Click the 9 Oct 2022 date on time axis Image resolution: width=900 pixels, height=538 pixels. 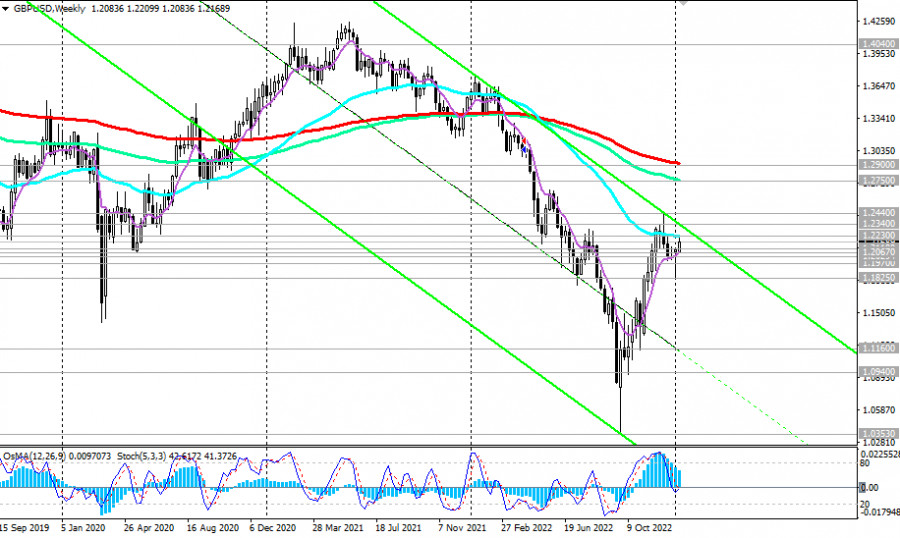tap(649, 528)
